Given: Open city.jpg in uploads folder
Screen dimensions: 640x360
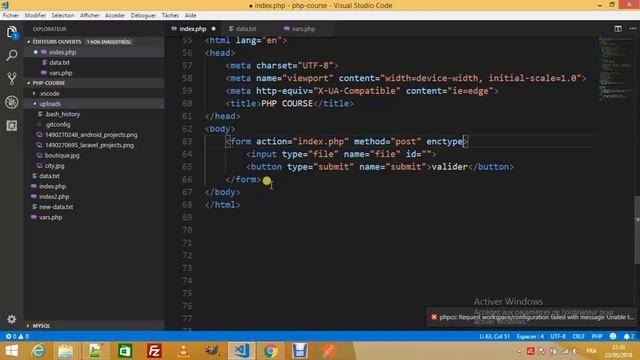Looking at the screenshot, I should (54, 166).
